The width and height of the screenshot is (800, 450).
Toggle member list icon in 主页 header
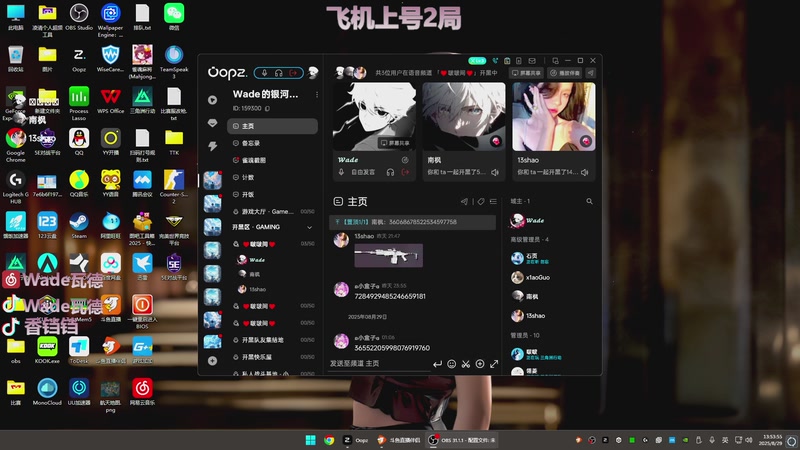click(x=493, y=202)
